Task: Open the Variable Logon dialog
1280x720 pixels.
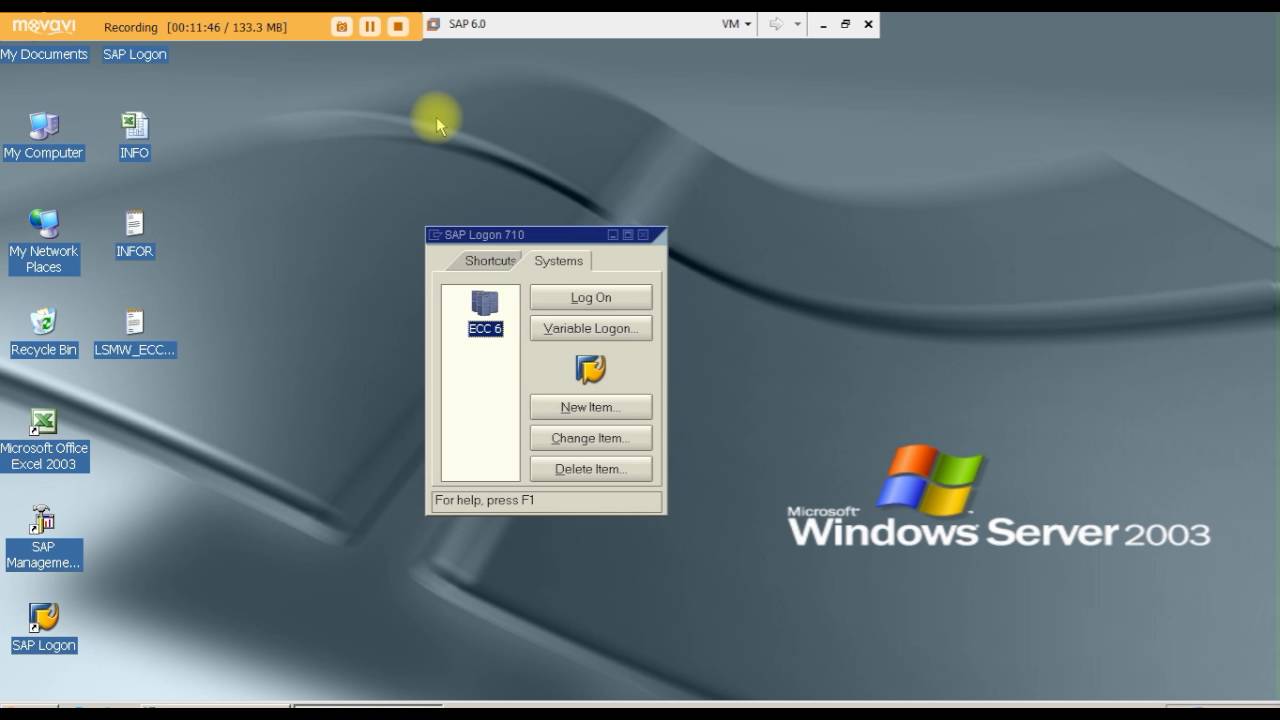Action: click(591, 328)
